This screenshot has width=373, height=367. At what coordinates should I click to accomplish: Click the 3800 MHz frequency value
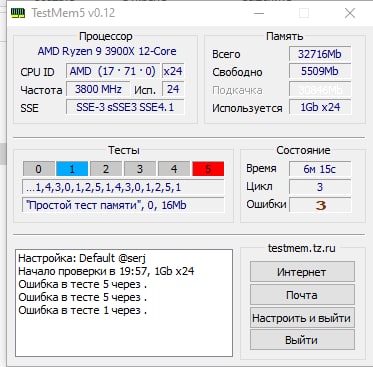(98, 89)
